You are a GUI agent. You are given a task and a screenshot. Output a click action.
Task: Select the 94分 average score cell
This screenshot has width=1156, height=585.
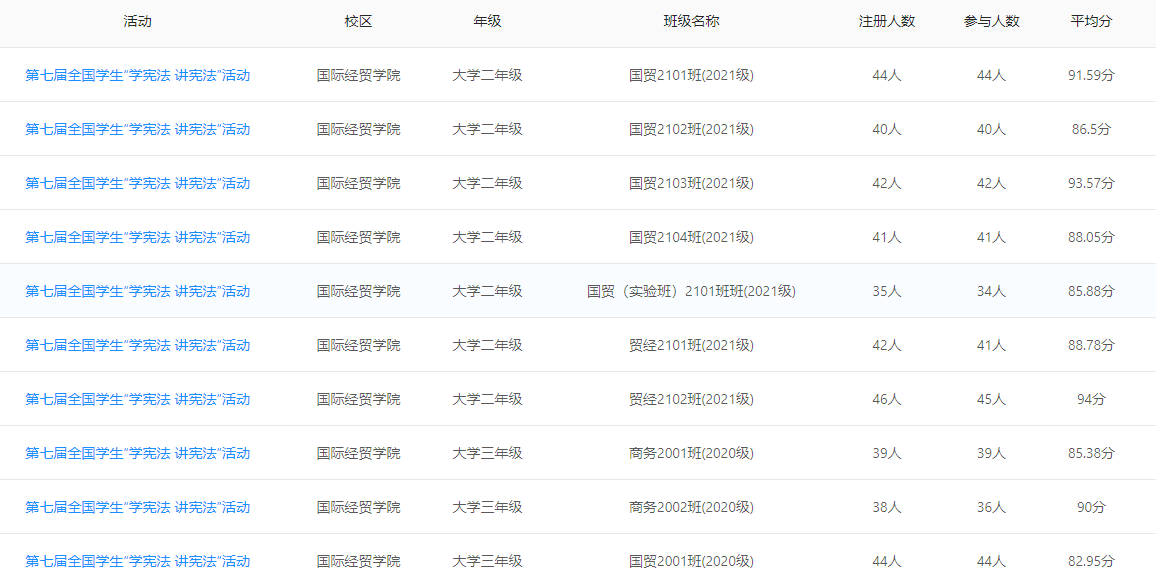pyautogui.click(x=1092, y=399)
